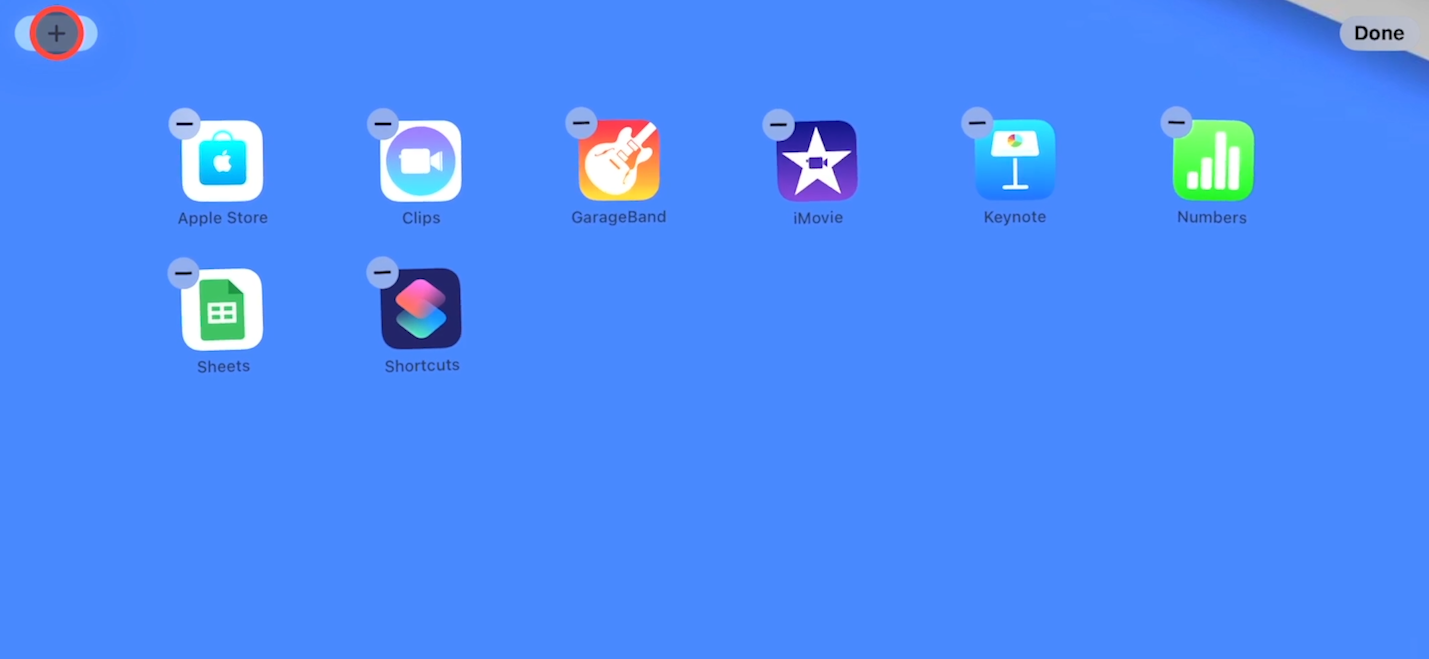The width and height of the screenshot is (1429, 659).
Task: Open the Shortcuts app icon
Action: tap(421, 308)
